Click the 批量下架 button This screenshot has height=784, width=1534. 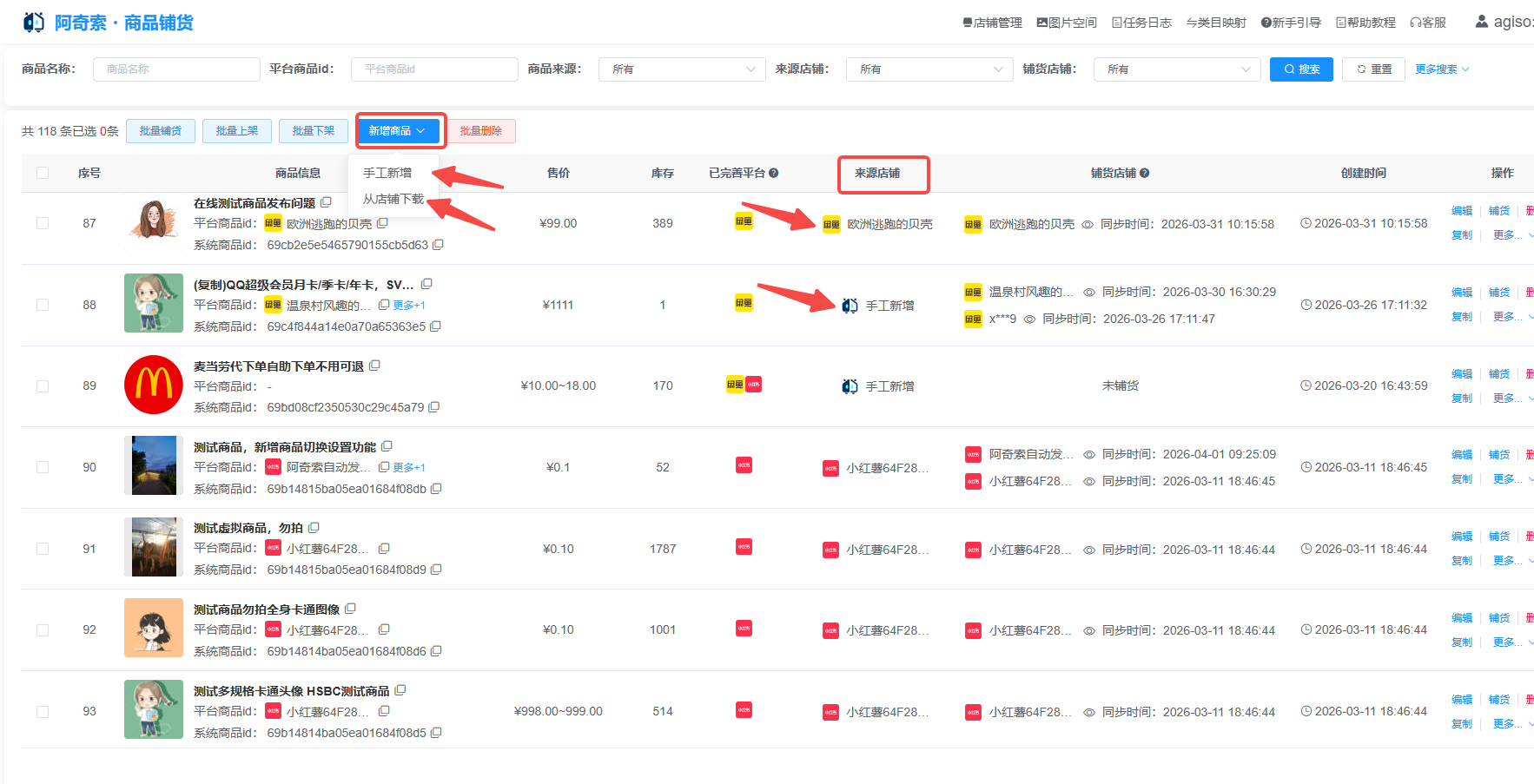[314, 131]
